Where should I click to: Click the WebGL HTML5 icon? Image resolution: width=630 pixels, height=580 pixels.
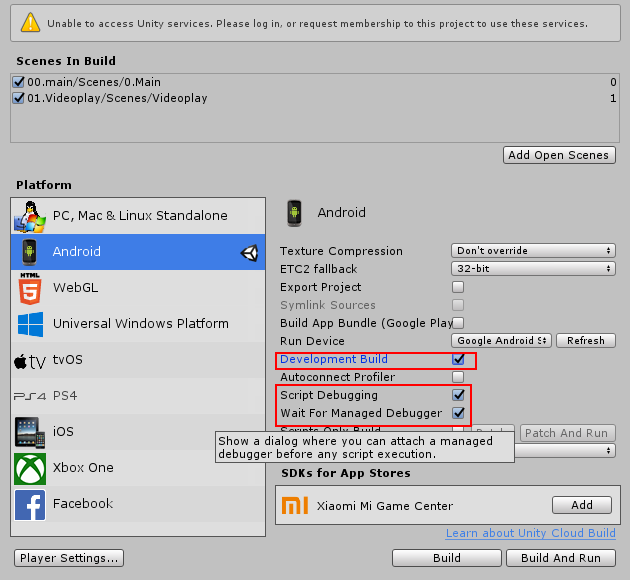pyautogui.click(x=30, y=288)
